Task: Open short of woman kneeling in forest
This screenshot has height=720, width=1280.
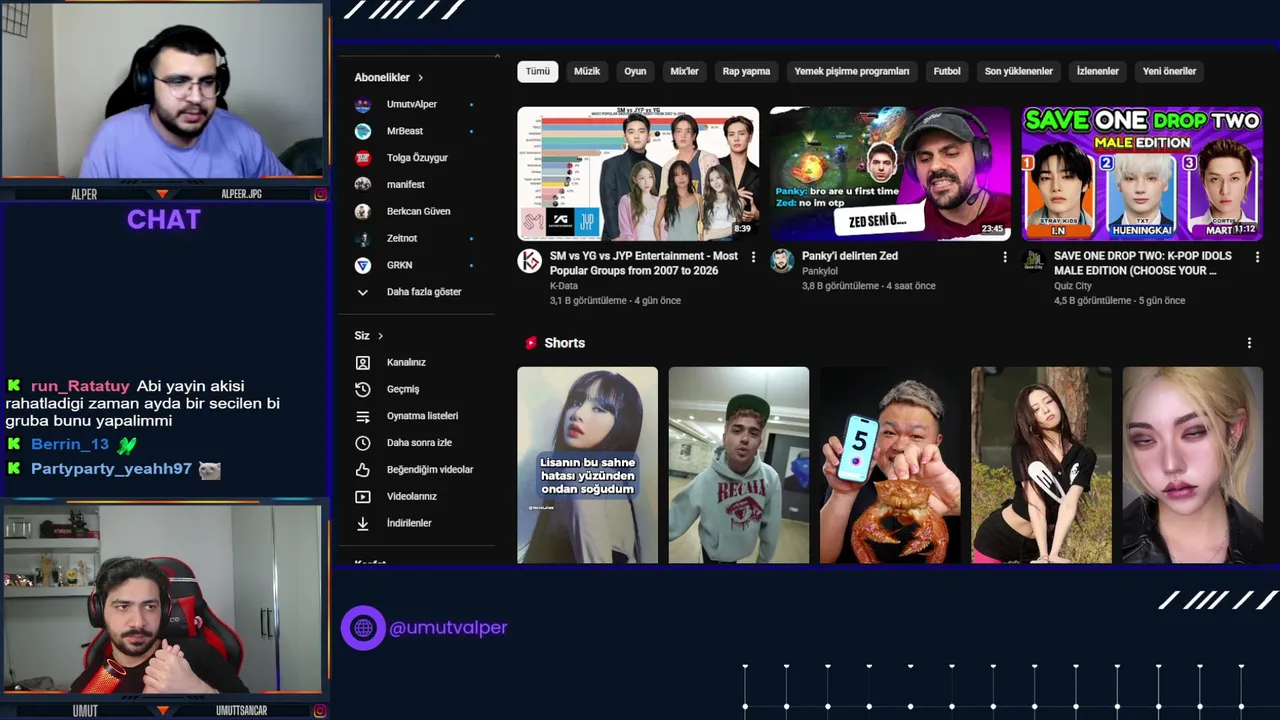Action: pos(1041,465)
